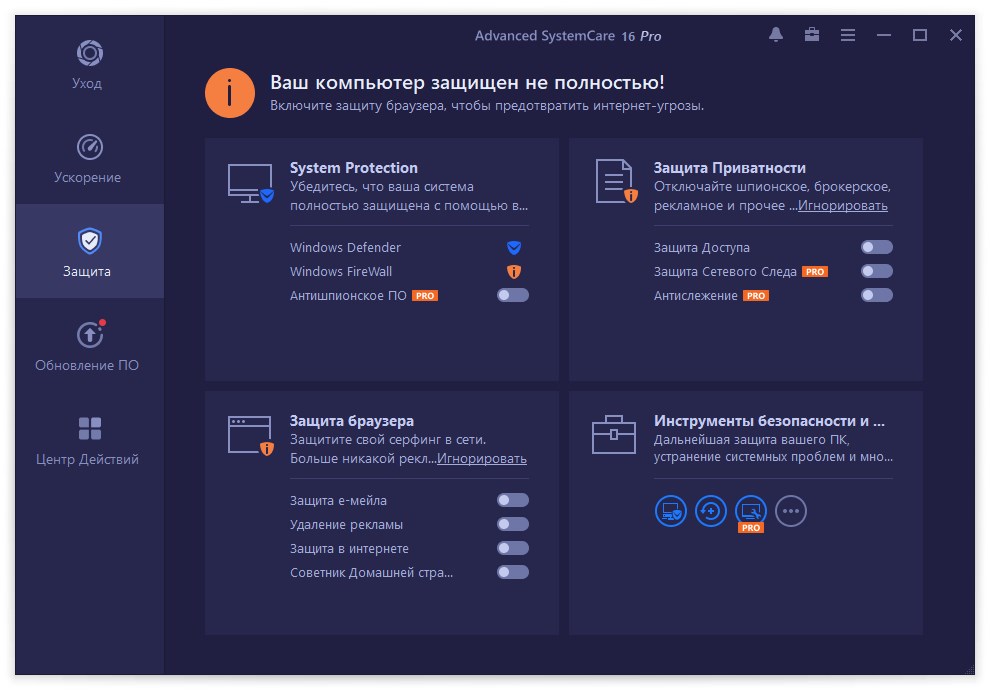Click Игнорировать link in Защита Приватности

coord(843,206)
